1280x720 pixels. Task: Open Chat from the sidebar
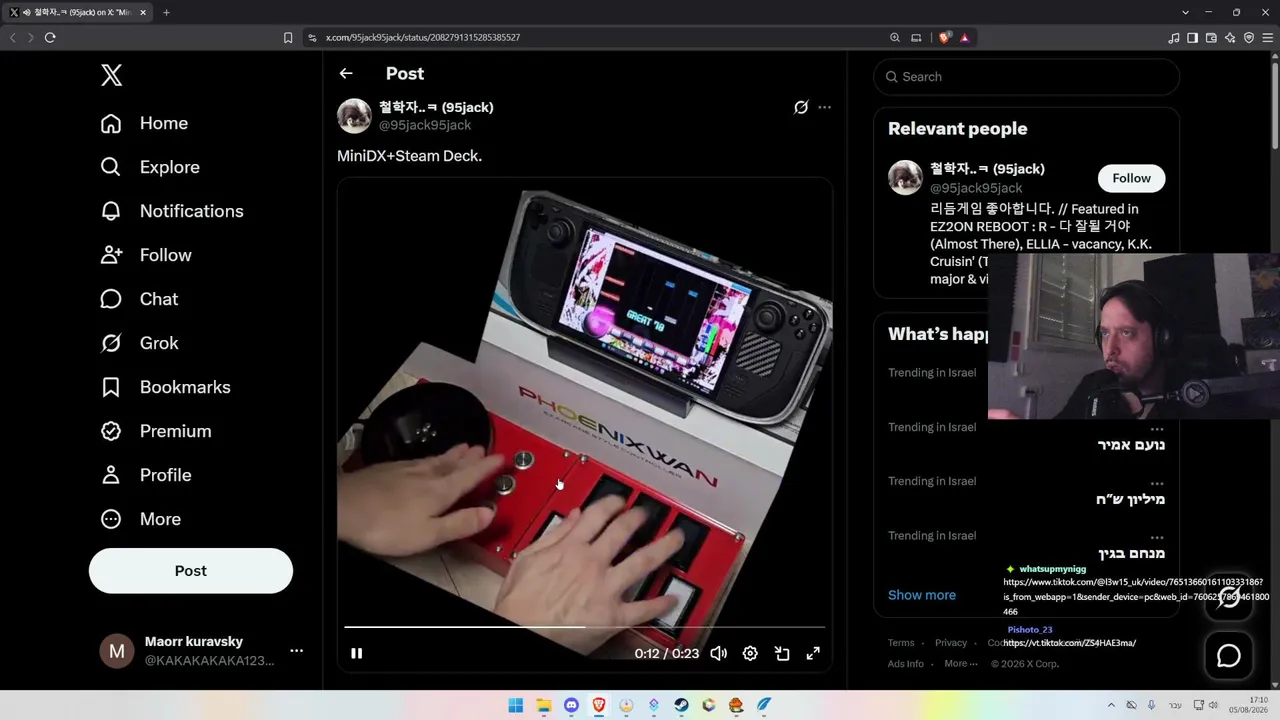139,299
